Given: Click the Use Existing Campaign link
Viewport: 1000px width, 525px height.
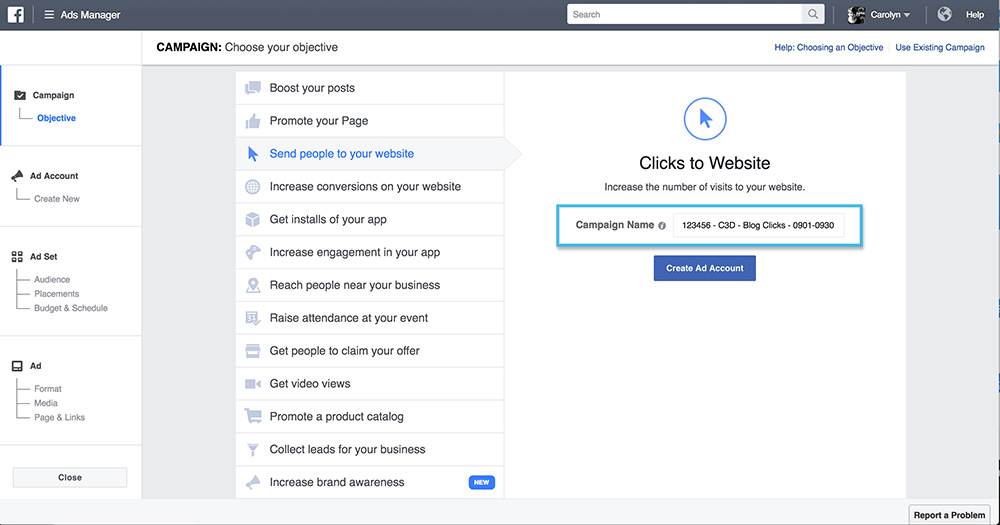Looking at the screenshot, I should 939,47.
